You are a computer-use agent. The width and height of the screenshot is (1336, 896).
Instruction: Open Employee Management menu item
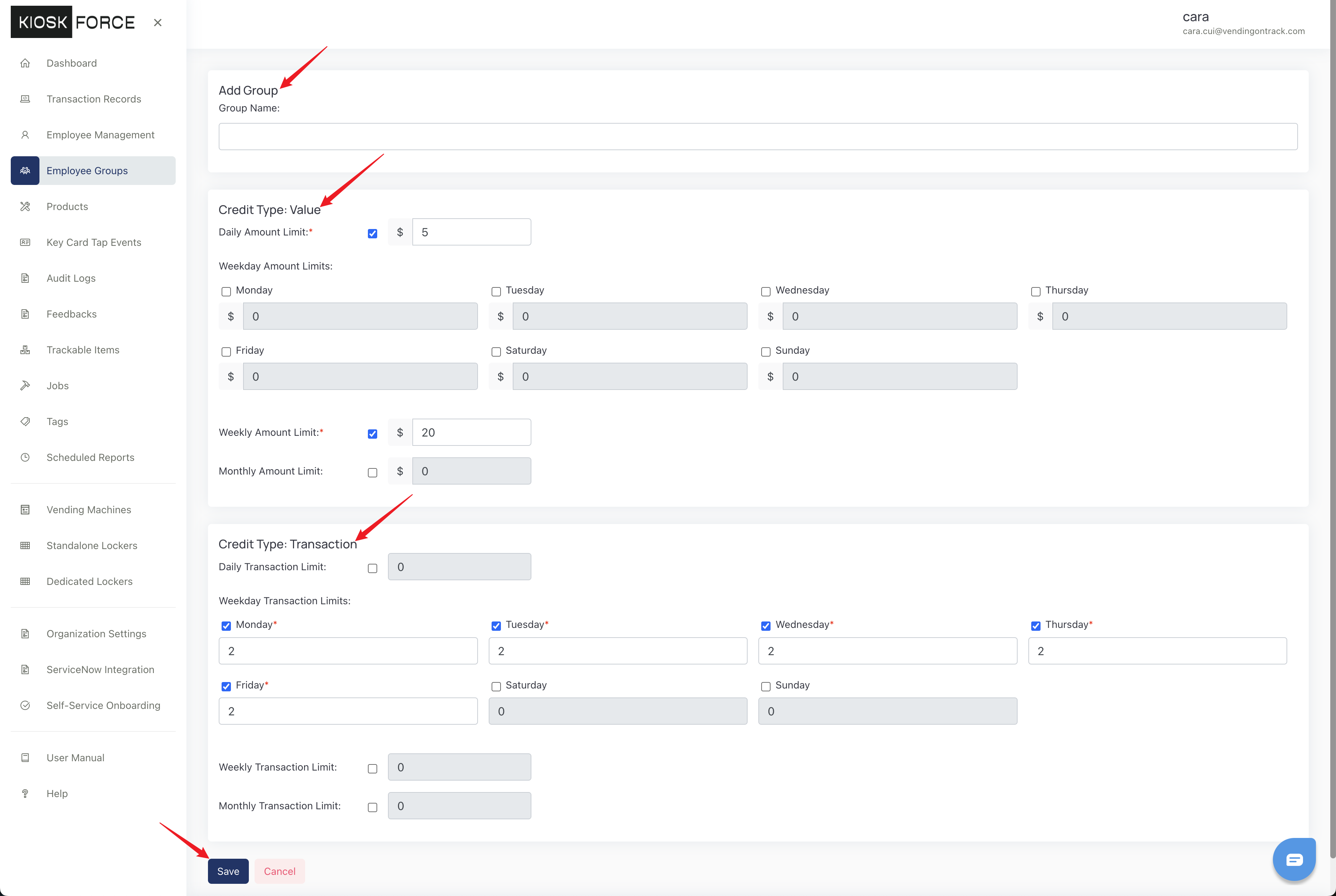click(x=93, y=135)
